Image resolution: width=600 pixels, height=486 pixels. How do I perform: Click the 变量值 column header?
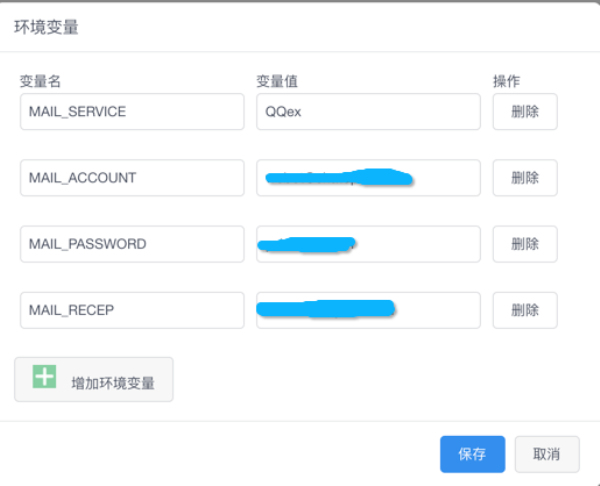pos(277,81)
